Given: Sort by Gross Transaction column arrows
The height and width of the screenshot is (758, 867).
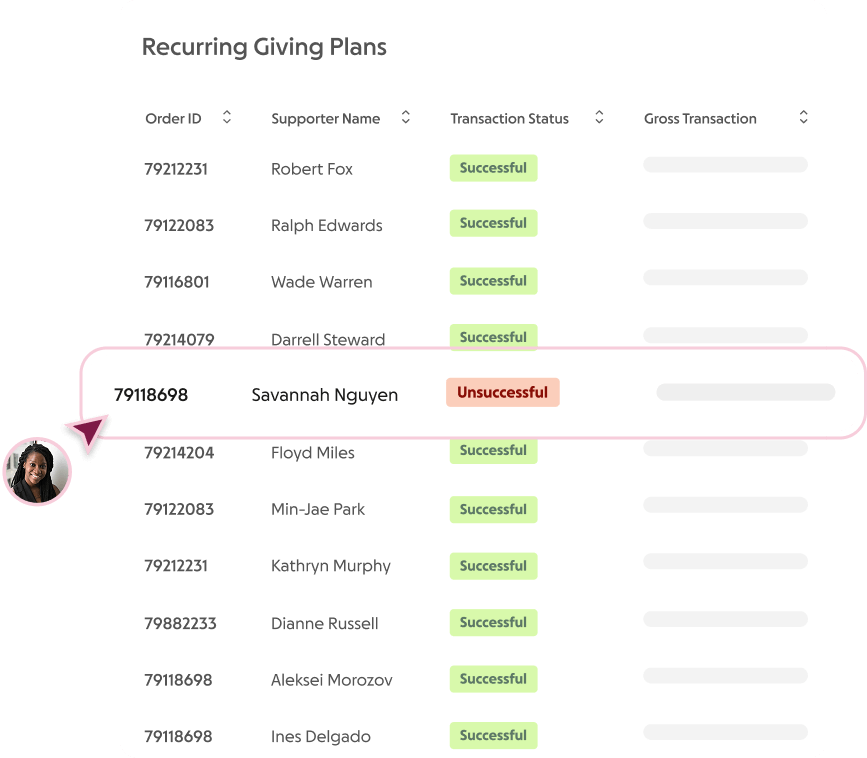Looking at the screenshot, I should pyautogui.click(x=803, y=118).
